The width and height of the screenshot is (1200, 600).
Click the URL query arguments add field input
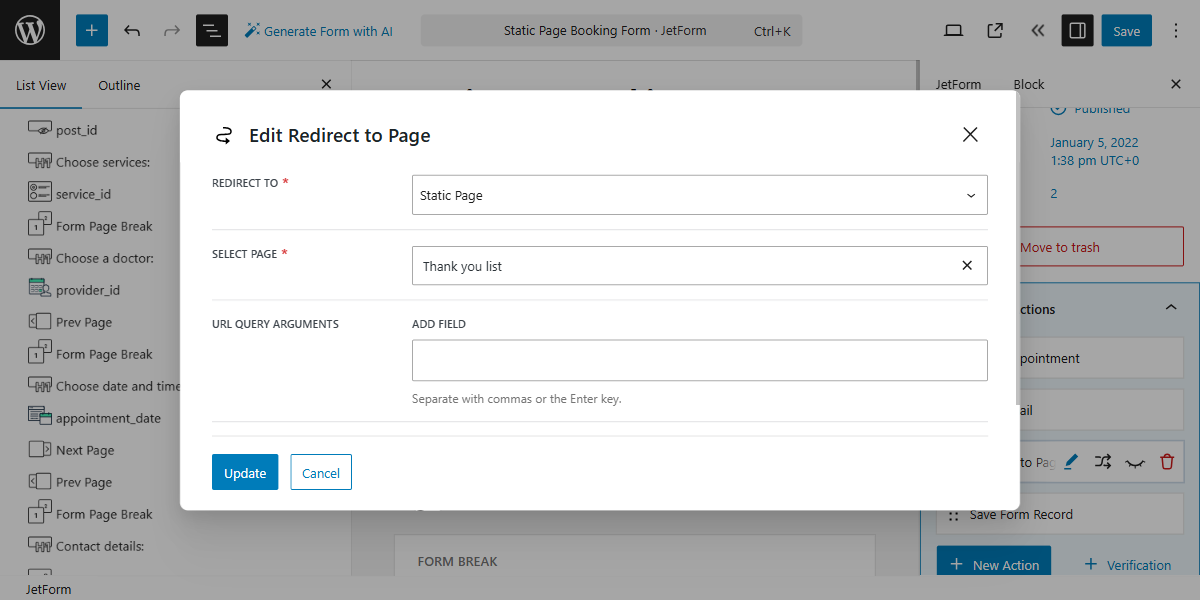[699, 360]
